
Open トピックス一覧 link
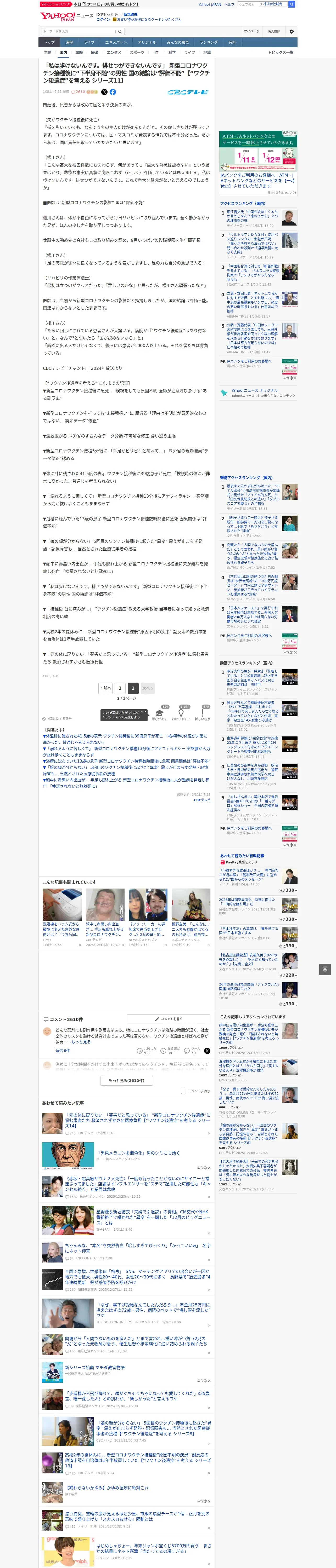(281, 52)
